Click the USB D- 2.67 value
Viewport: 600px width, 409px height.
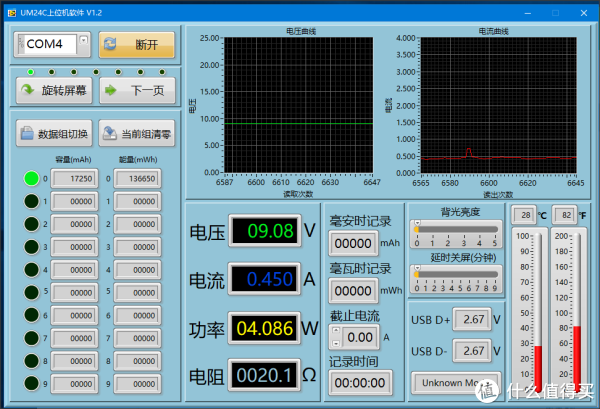click(x=472, y=351)
